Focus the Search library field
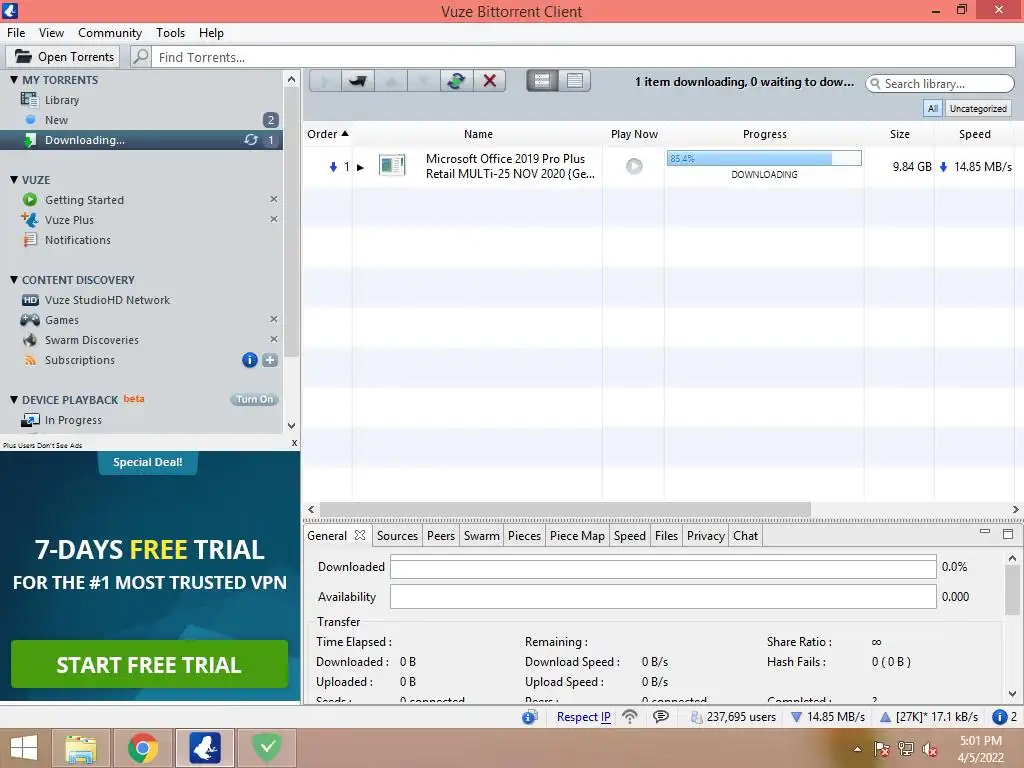Screen dimensions: 1024x768 940,84
